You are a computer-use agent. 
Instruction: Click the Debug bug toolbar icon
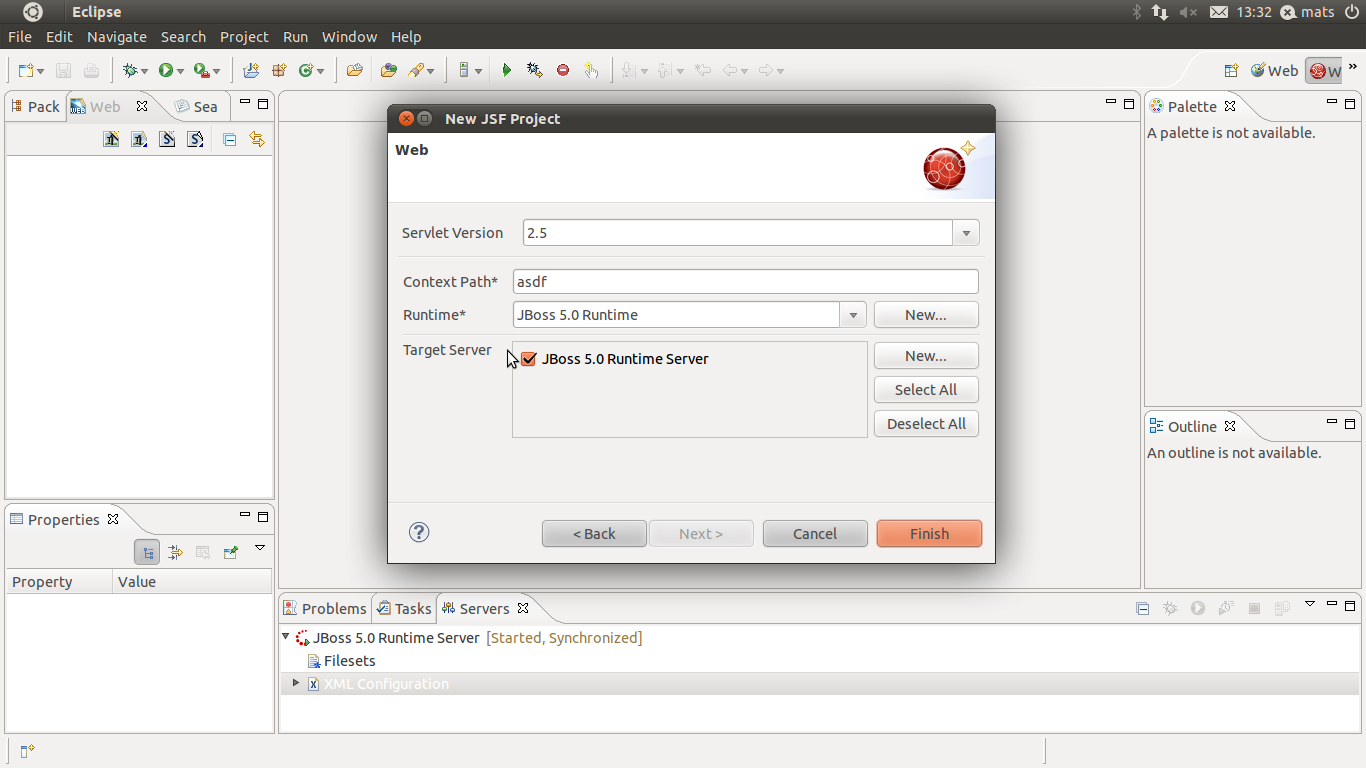point(129,70)
